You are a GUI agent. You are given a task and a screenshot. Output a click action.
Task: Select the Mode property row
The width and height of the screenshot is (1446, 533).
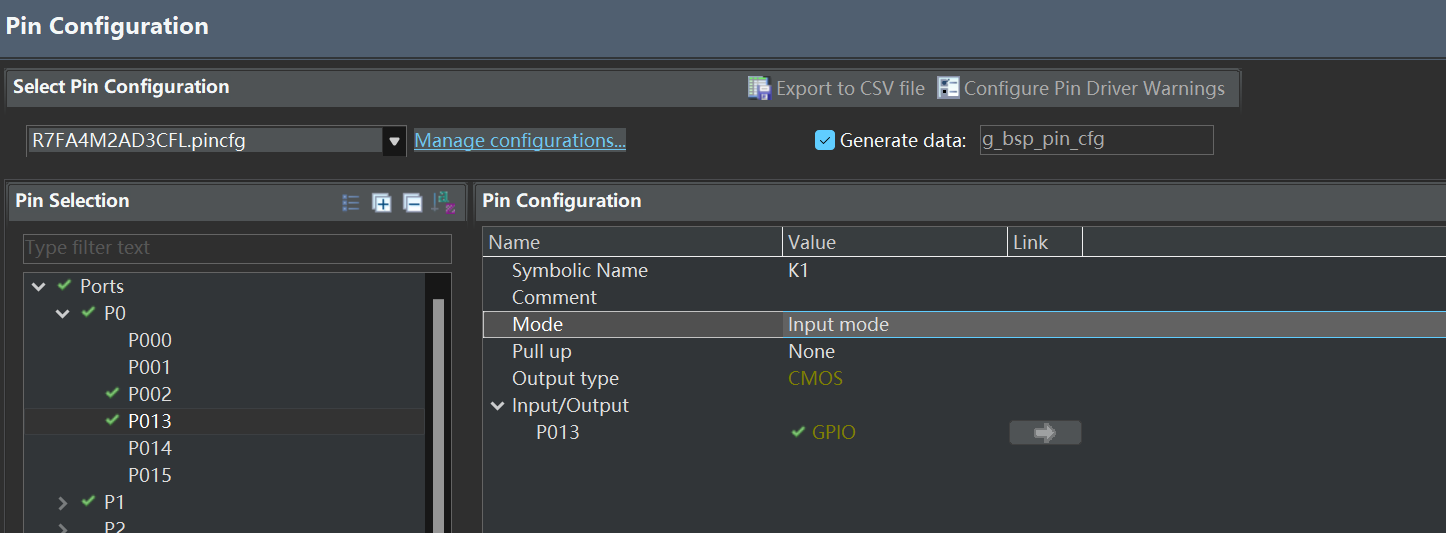964,324
